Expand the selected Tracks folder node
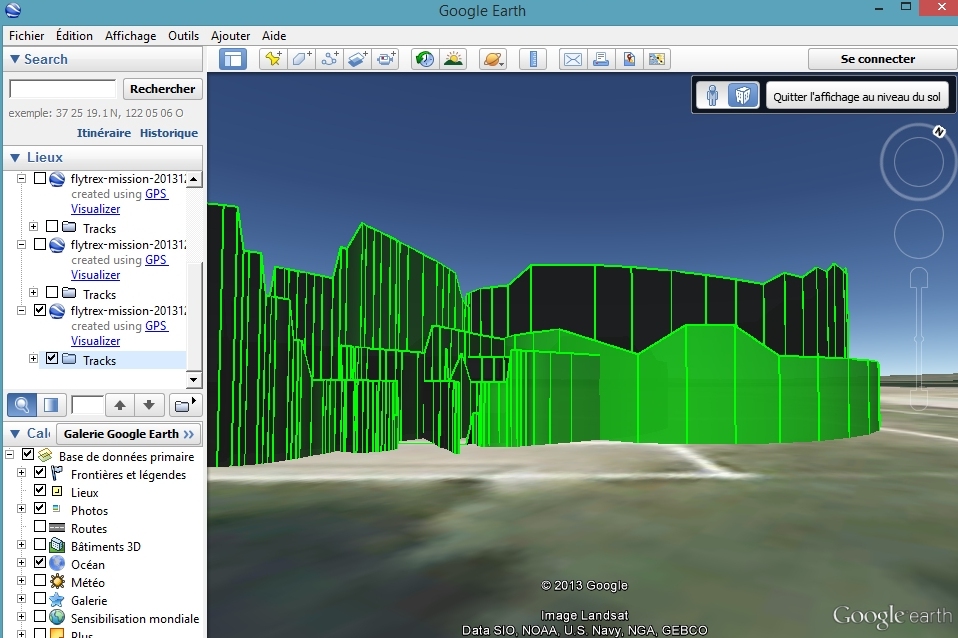This screenshot has height=638, width=958. coord(34,359)
